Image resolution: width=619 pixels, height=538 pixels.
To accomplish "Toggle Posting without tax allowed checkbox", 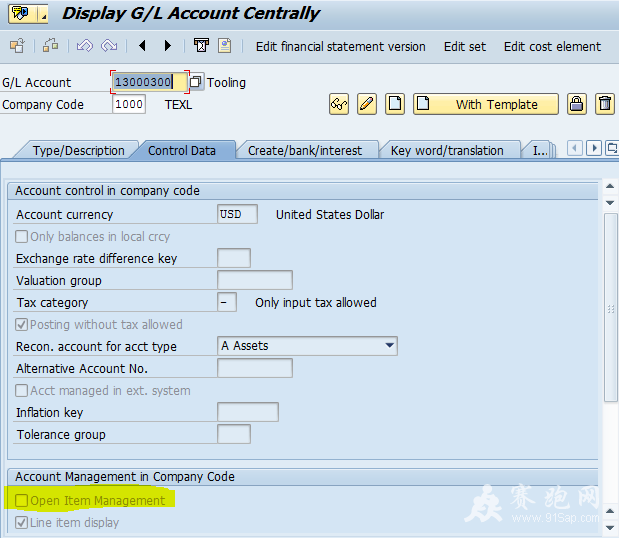I will 21,325.
